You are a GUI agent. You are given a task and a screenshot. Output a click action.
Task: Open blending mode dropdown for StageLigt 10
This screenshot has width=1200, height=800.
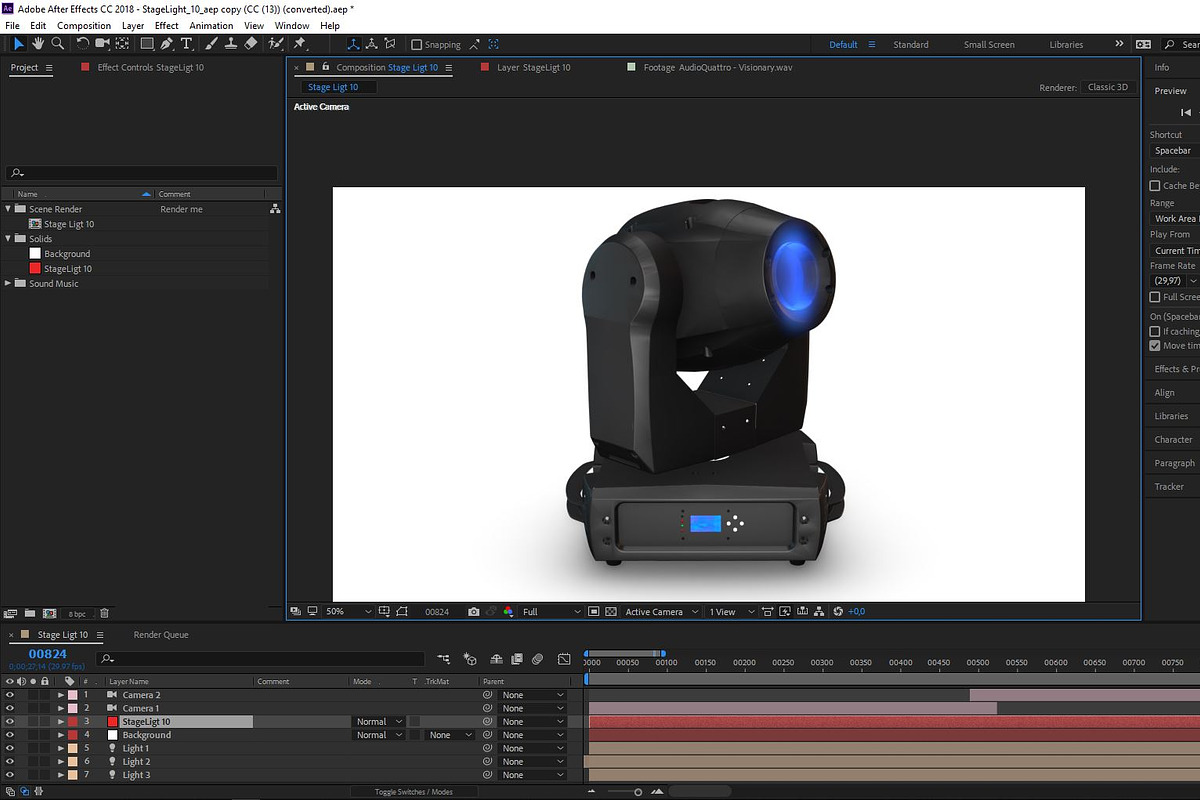380,721
